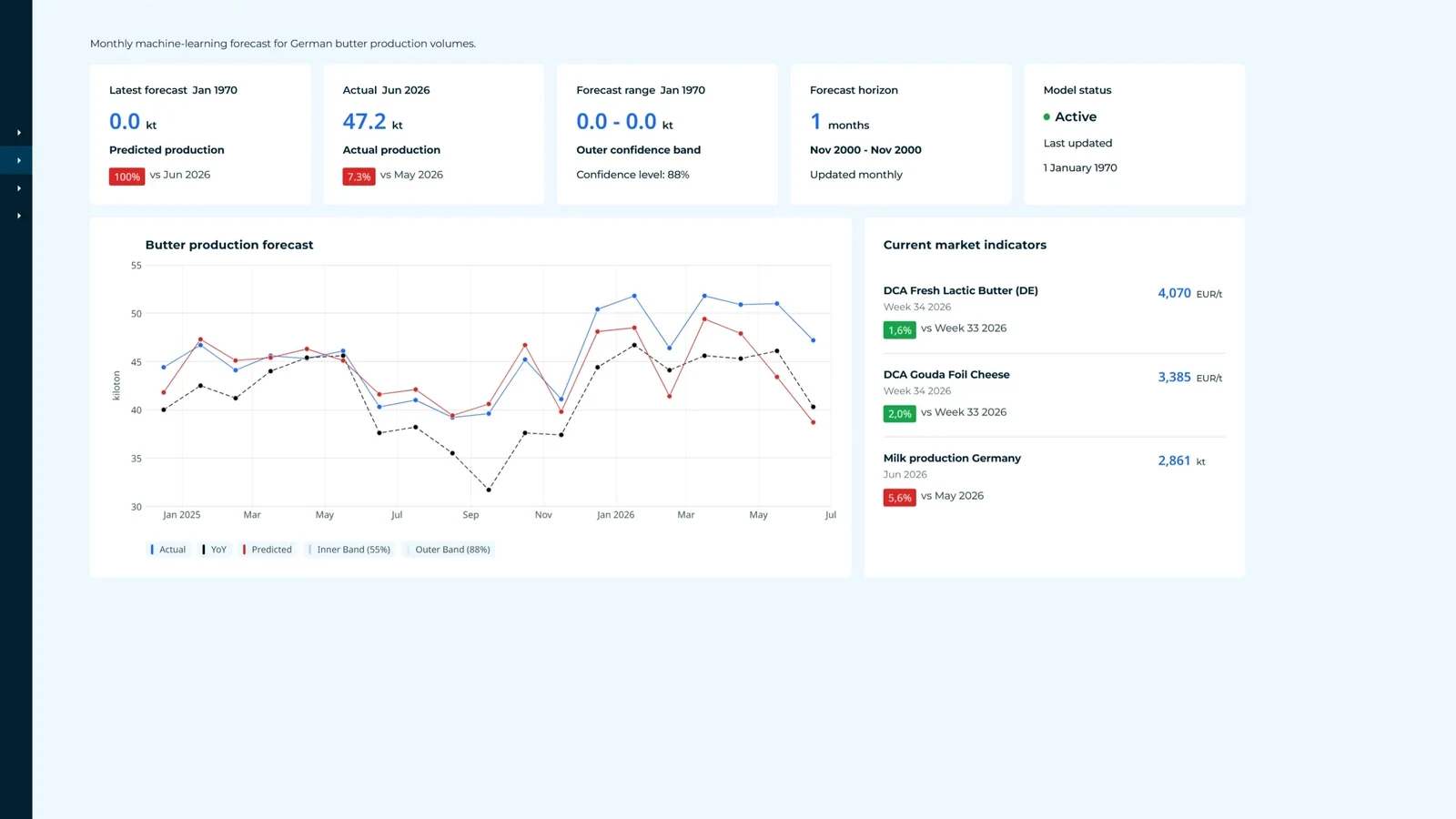The image size is (1456, 819).
Task: Click the red 5,6% badge for Milk production
Action: 899,498
